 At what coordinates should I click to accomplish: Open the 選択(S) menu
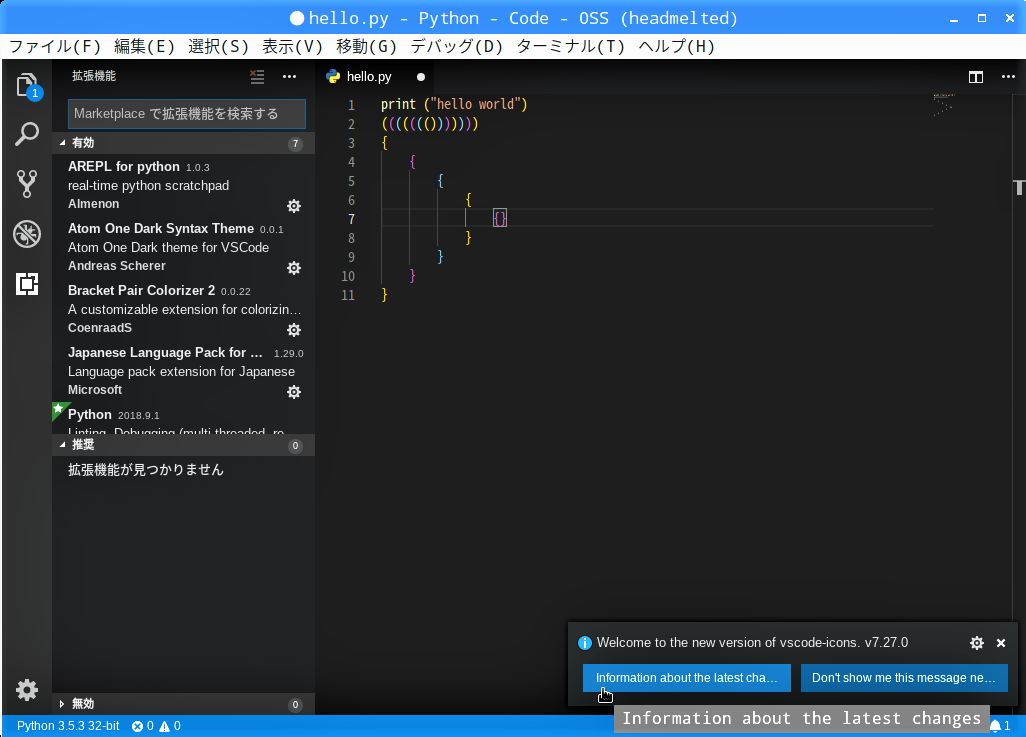(x=218, y=46)
